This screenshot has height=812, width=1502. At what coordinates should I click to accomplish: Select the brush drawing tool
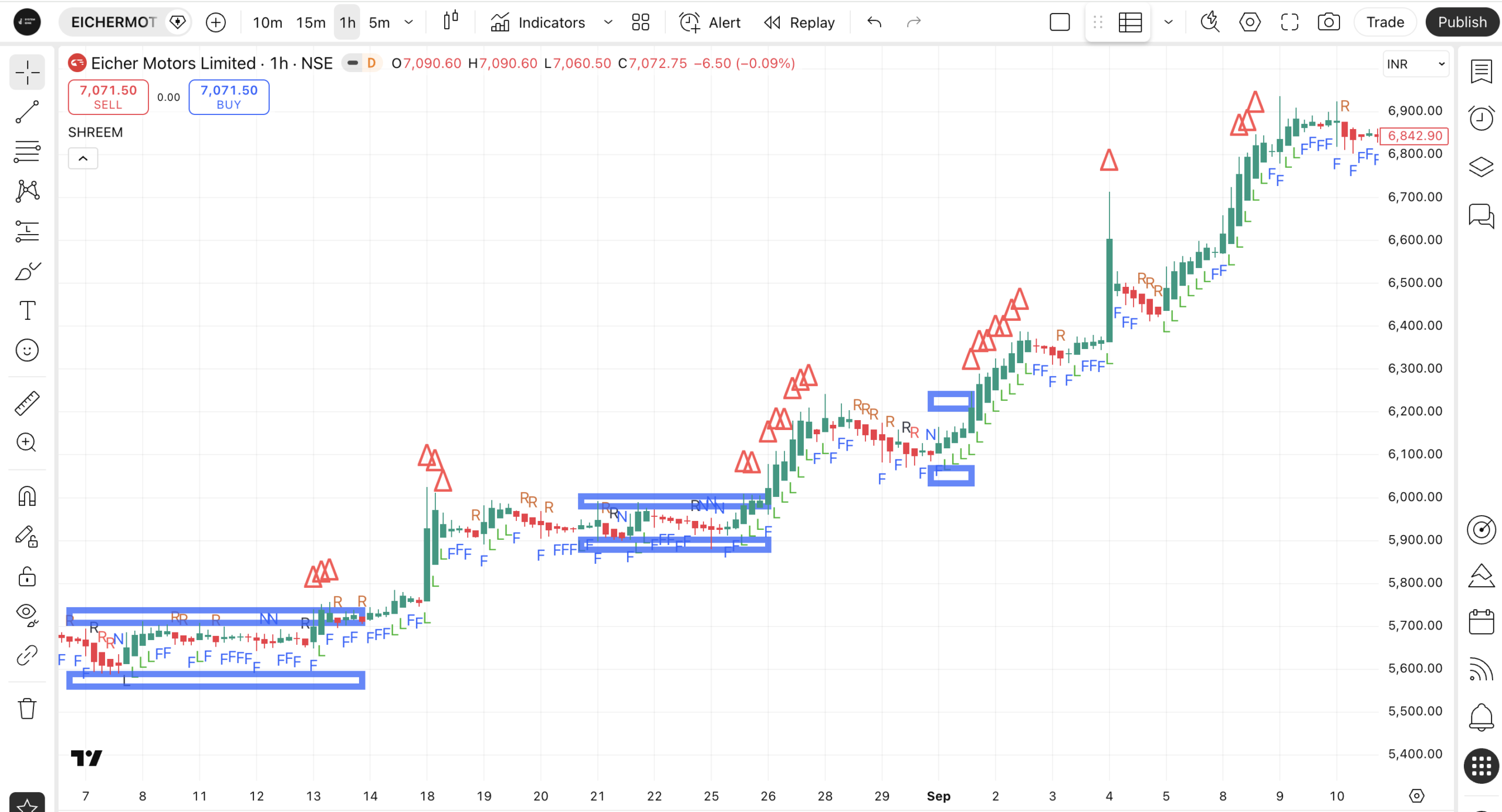pos(27,271)
